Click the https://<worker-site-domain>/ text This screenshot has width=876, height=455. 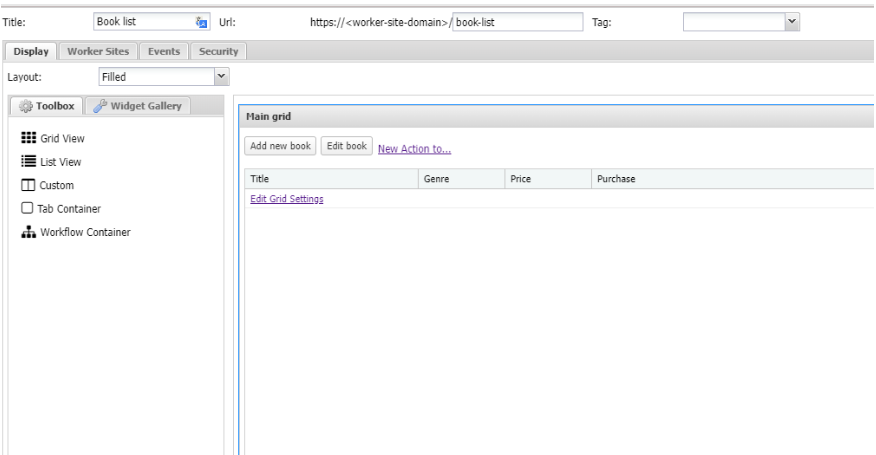380,22
